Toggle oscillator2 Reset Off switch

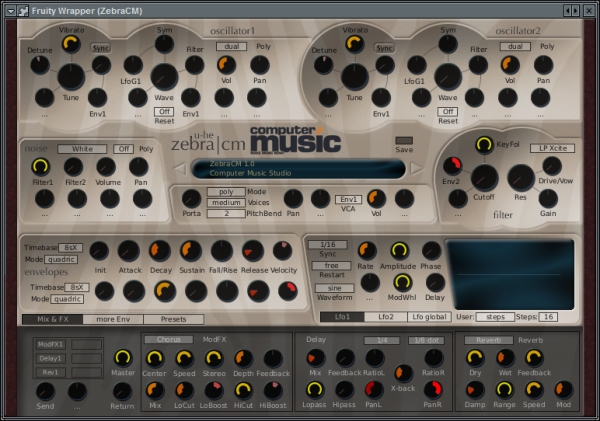[x=448, y=112]
